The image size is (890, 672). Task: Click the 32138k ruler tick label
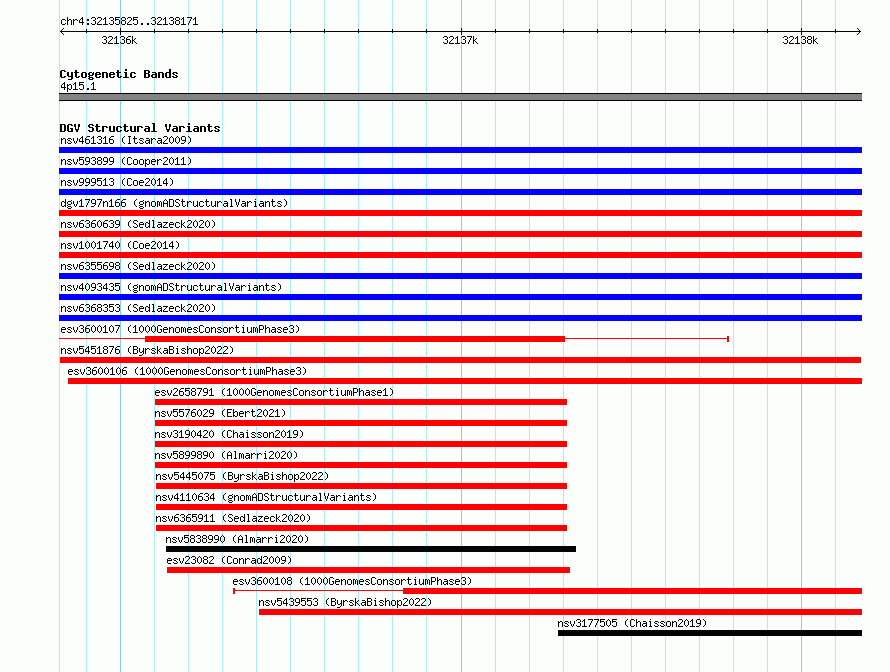click(x=800, y=40)
